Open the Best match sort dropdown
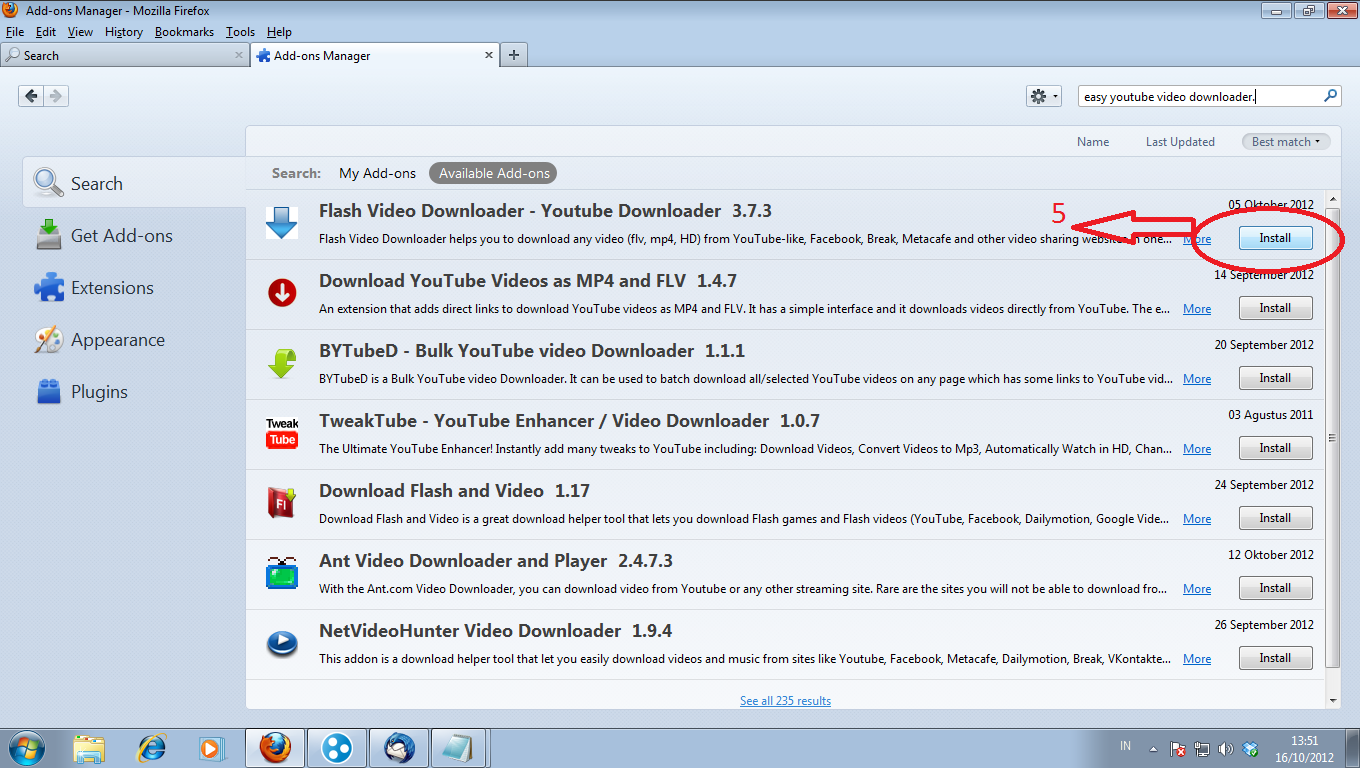 [1286, 142]
